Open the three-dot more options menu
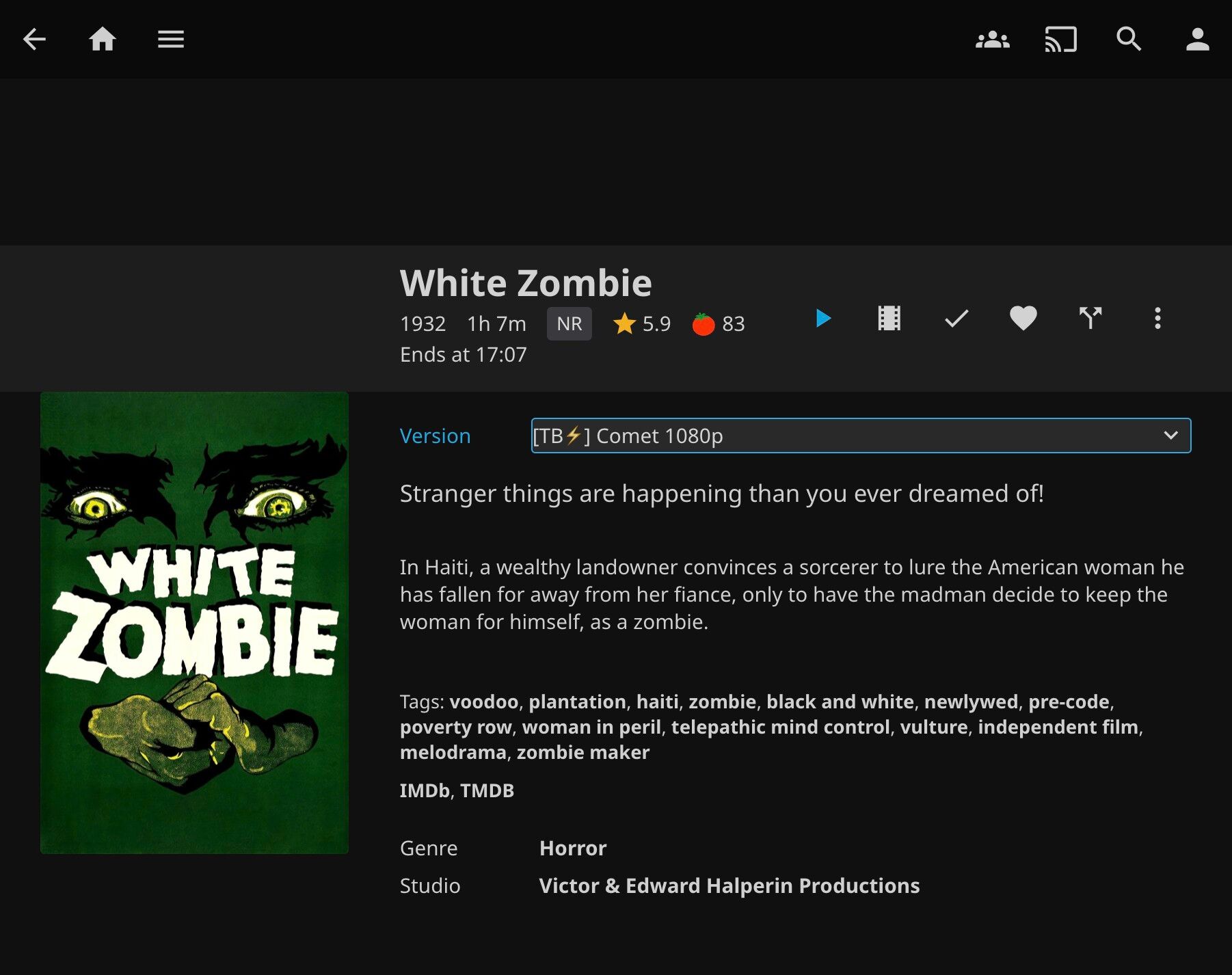 (x=1157, y=318)
